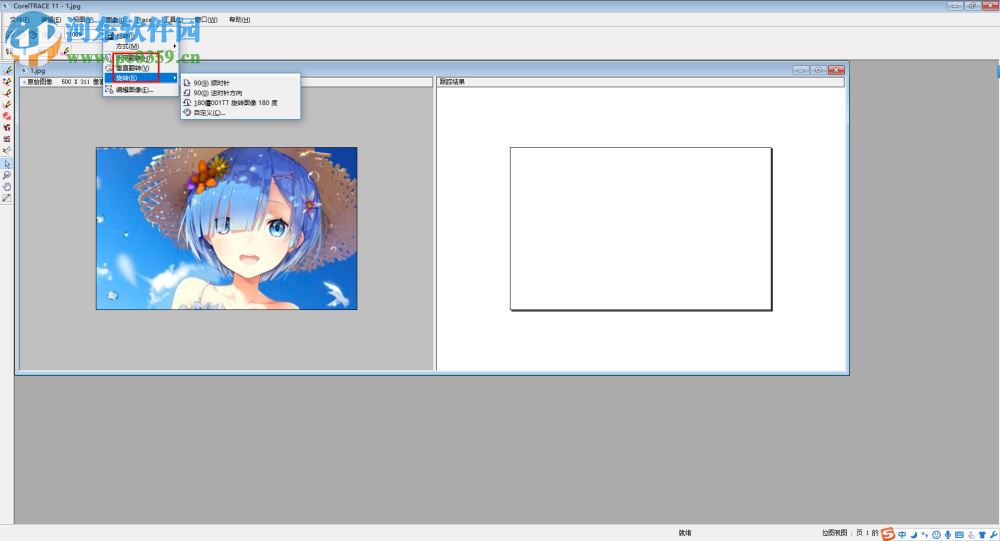
Task: Choose the first Outline trace tool in toolbox
Action: (7, 70)
